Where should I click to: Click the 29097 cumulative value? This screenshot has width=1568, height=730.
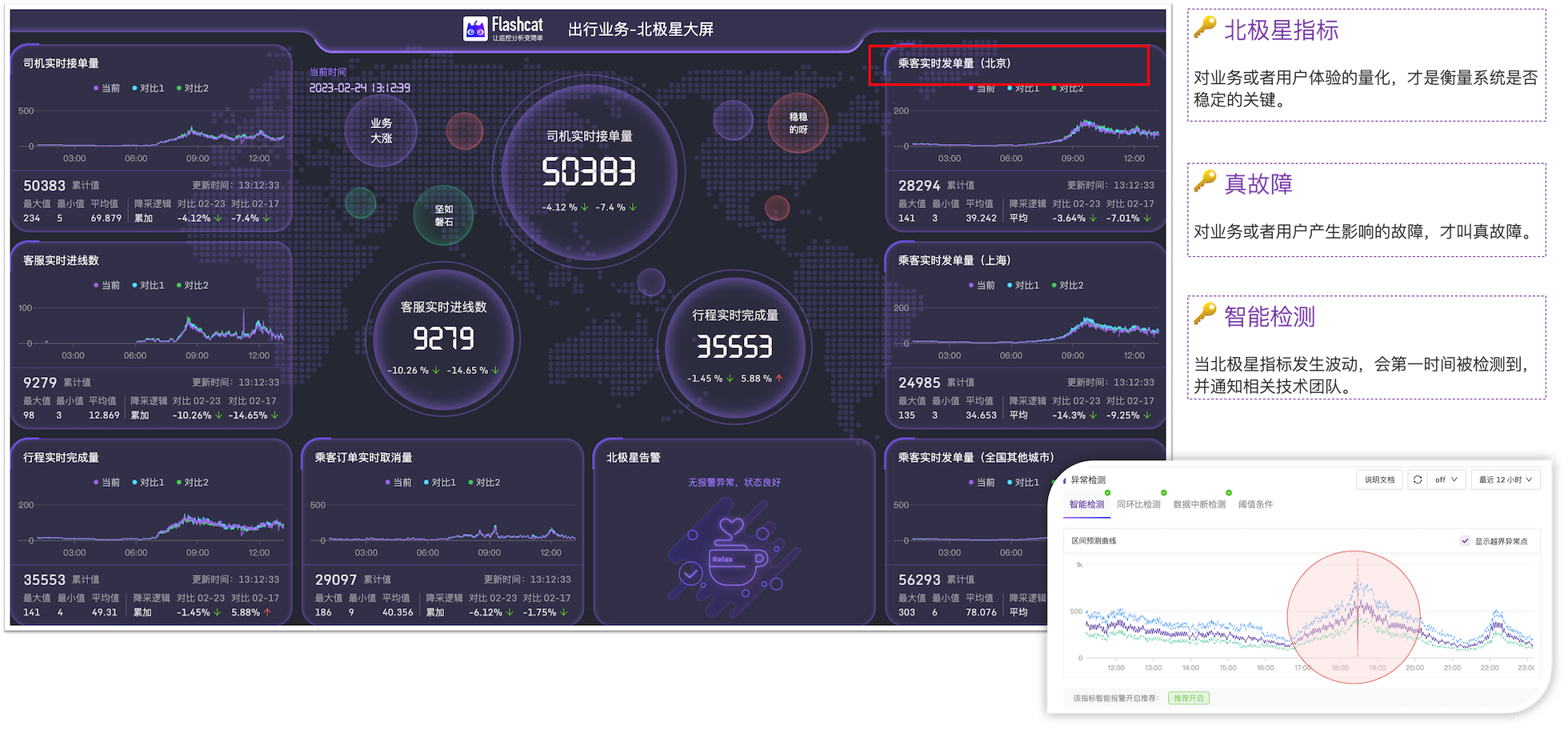click(x=336, y=579)
